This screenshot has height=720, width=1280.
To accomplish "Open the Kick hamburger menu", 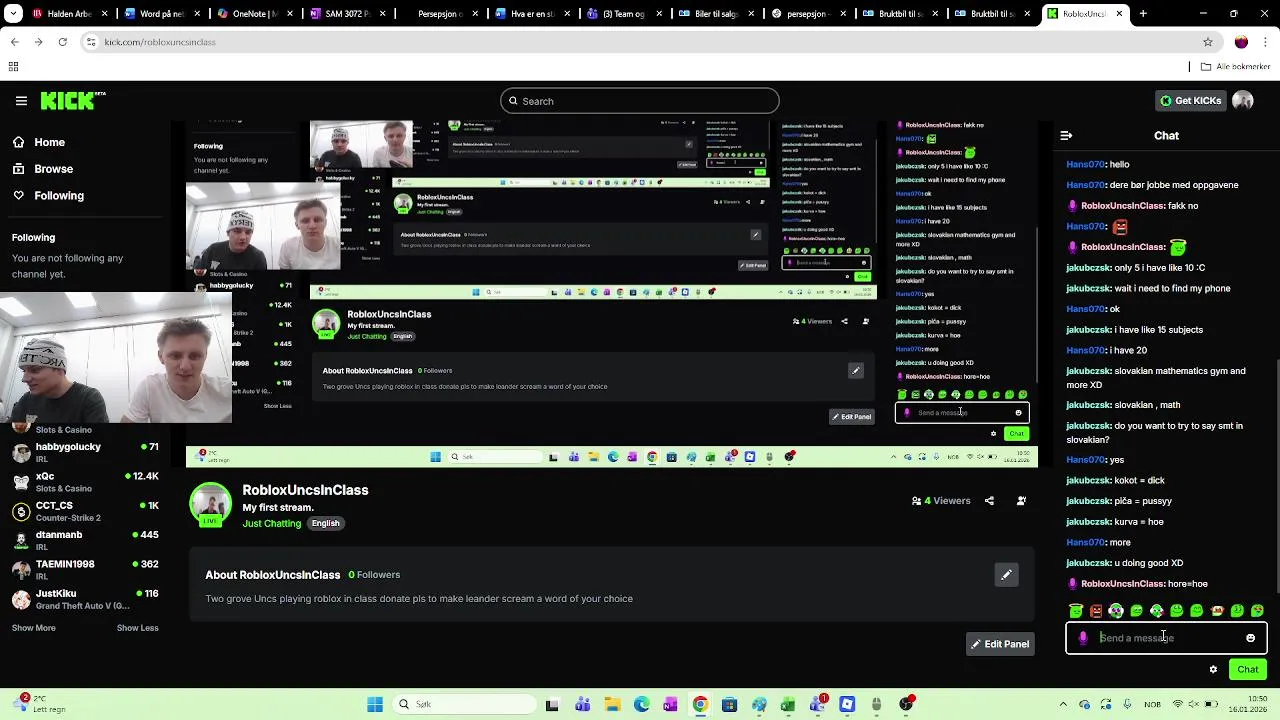I will pyautogui.click(x=21, y=101).
